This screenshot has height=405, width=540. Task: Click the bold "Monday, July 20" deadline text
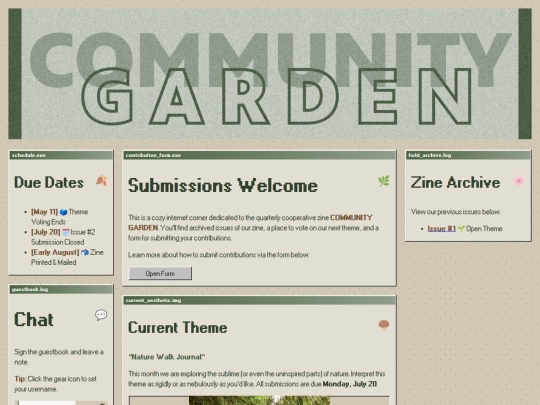[350, 384]
